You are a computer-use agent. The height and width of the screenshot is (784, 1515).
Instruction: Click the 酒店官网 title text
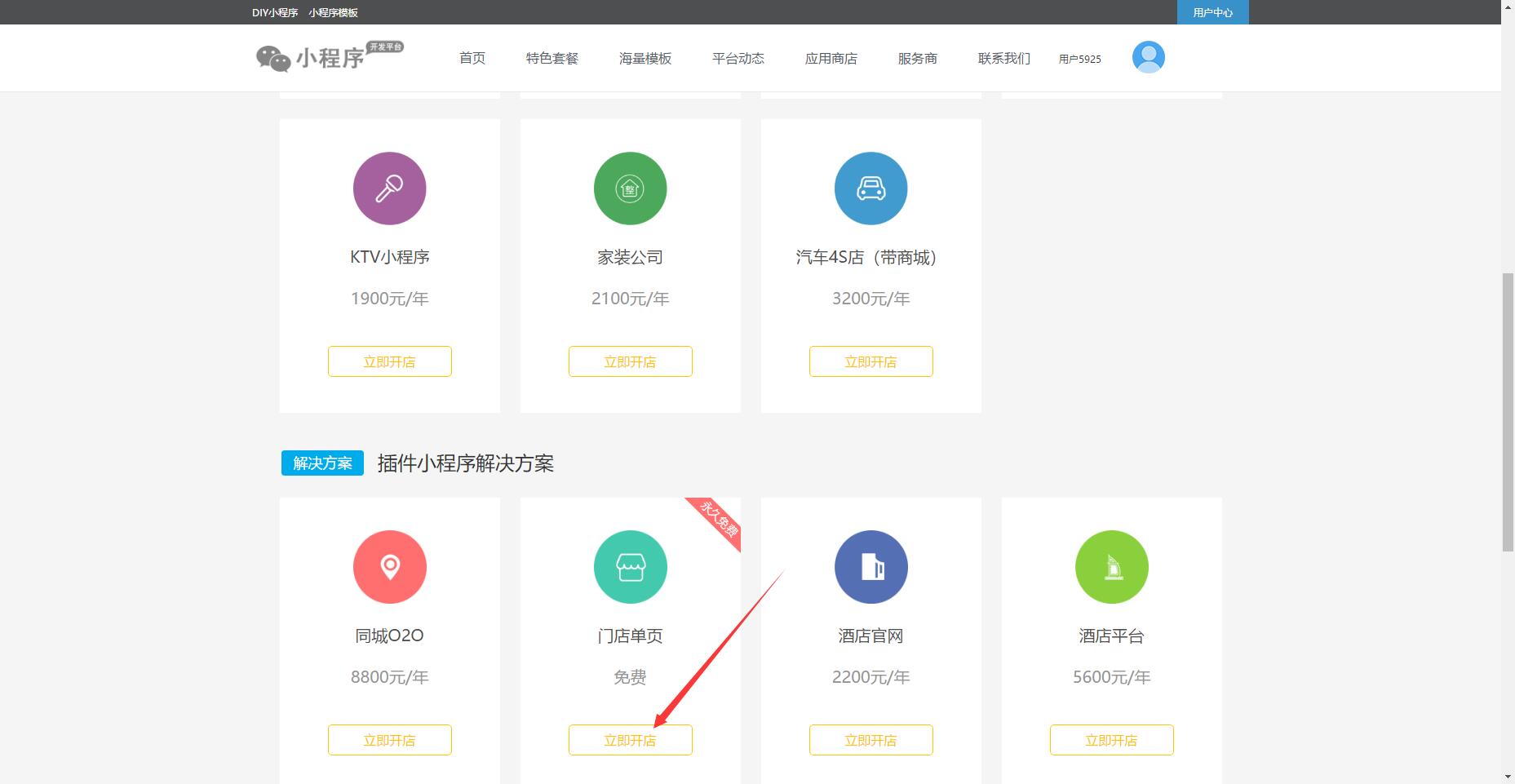870,636
